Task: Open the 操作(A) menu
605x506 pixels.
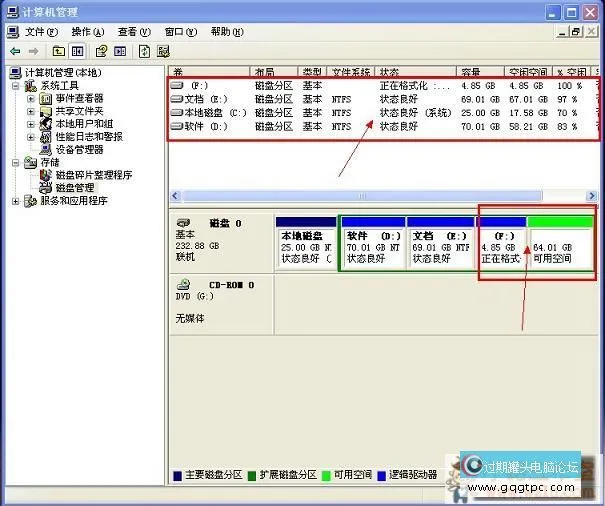Action: point(88,32)
